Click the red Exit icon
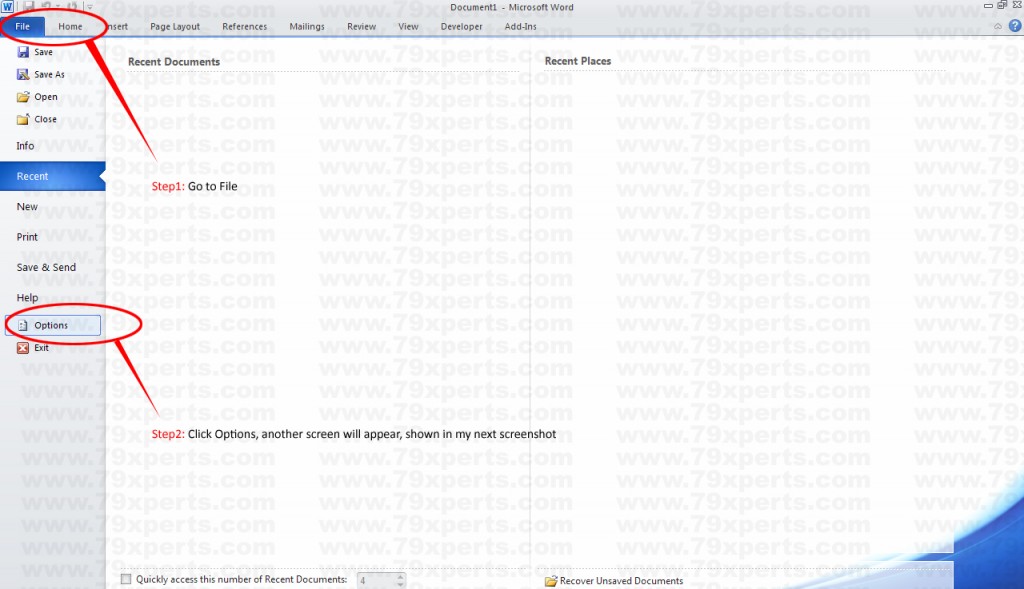This screenshot has height=589, width=1024. (23, 348)
